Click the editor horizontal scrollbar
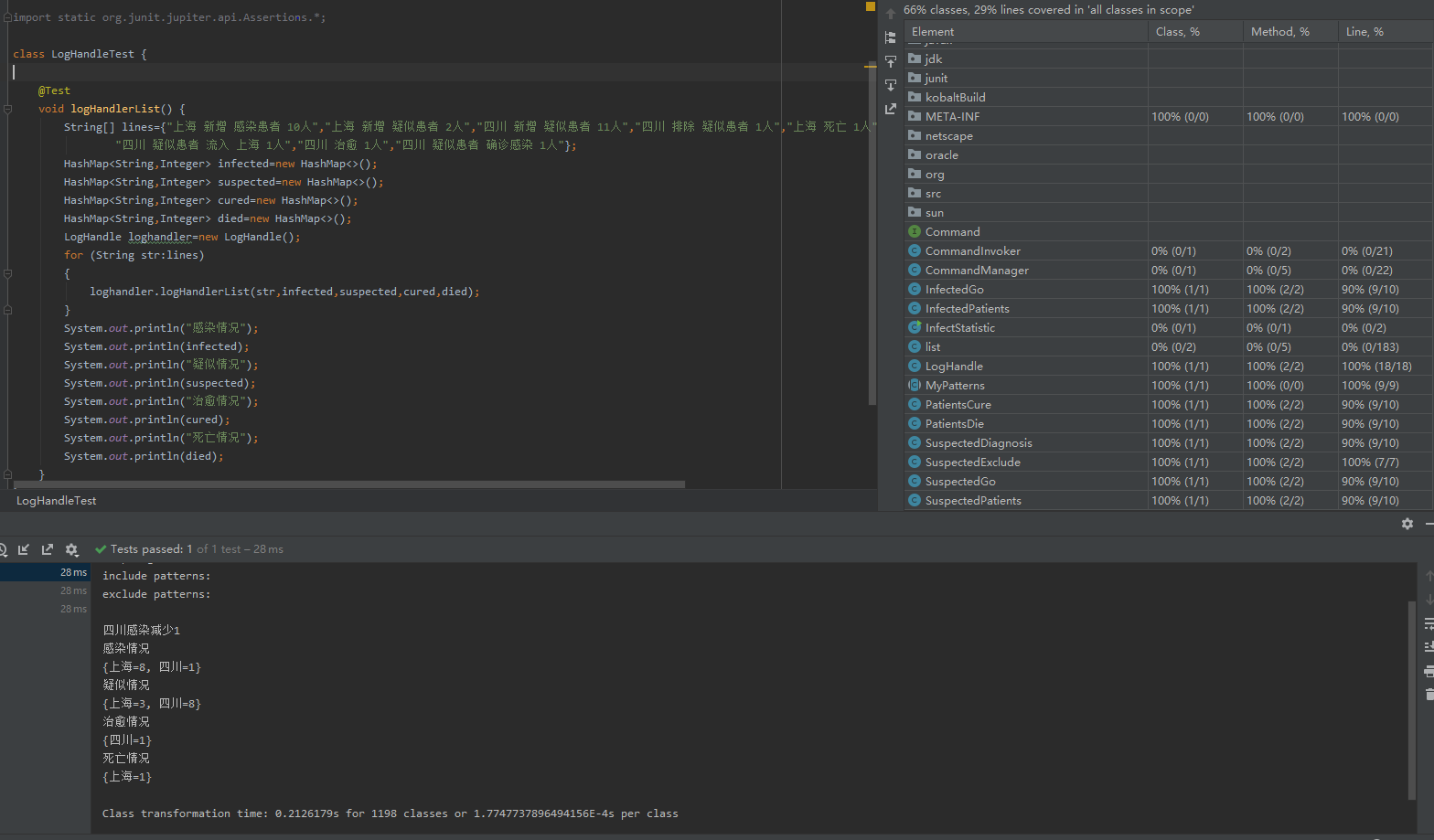The height and width of the screenshot is (840, 1434). point(348,484)
